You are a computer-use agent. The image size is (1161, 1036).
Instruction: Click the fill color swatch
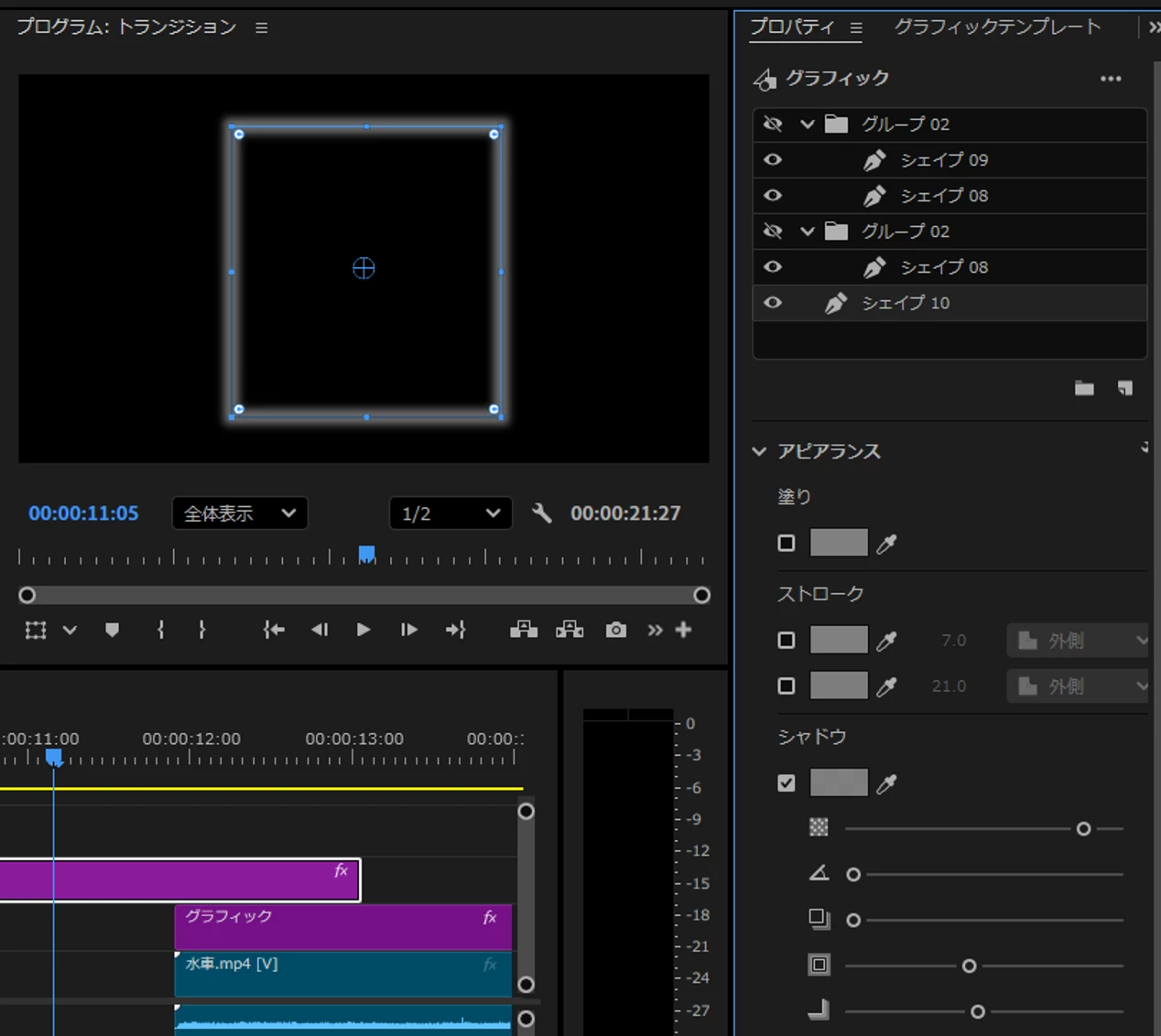pos(839,543)
